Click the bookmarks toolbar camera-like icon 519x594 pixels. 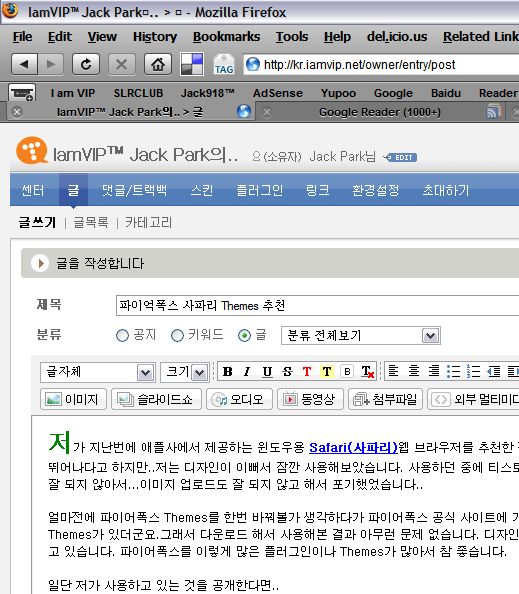22,93
